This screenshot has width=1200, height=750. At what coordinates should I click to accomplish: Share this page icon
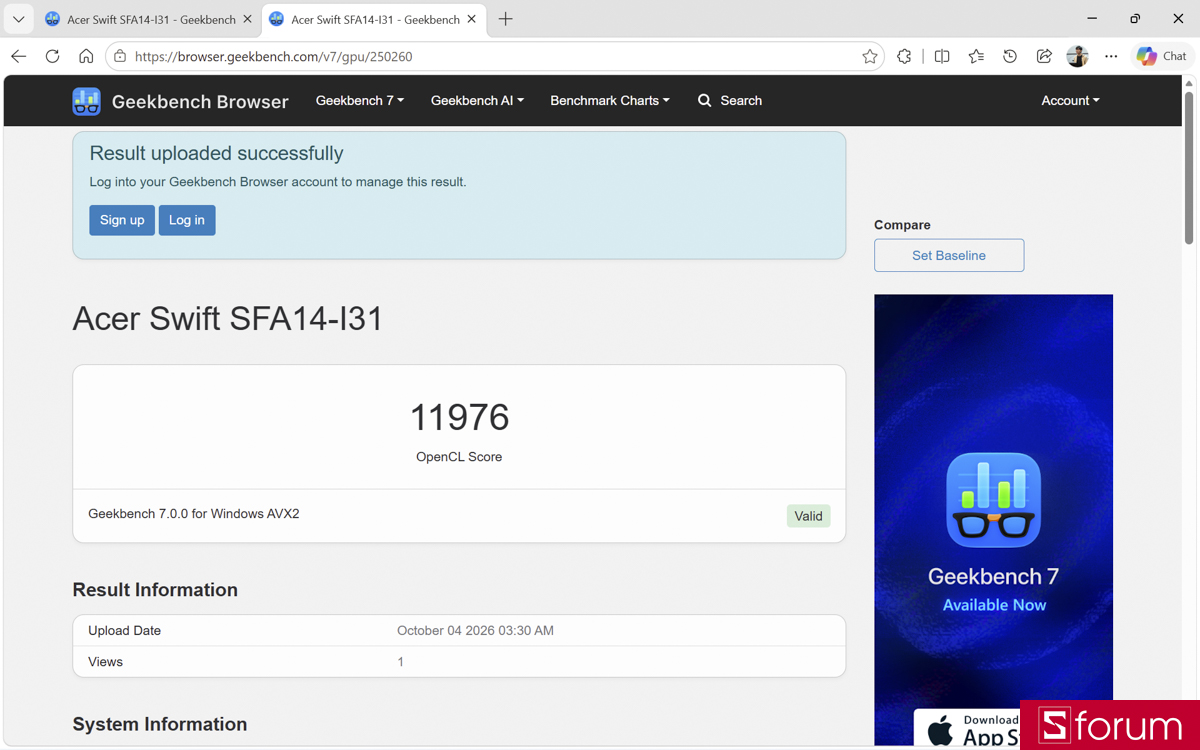pos(1044,57)
